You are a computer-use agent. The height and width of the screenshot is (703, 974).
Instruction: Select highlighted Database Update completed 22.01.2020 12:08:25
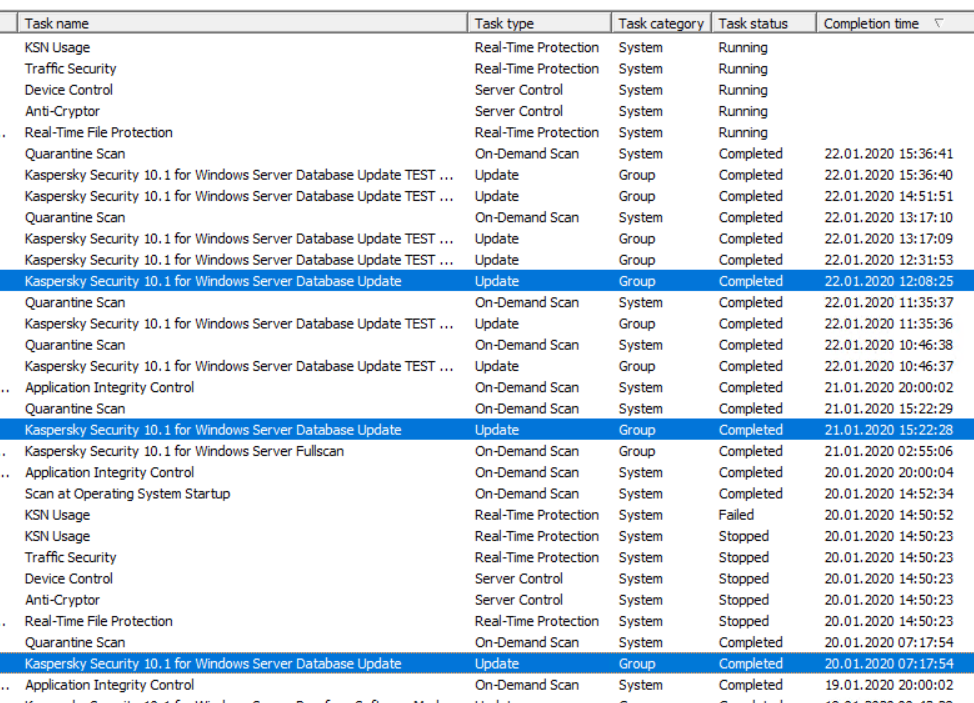[213, 281]
